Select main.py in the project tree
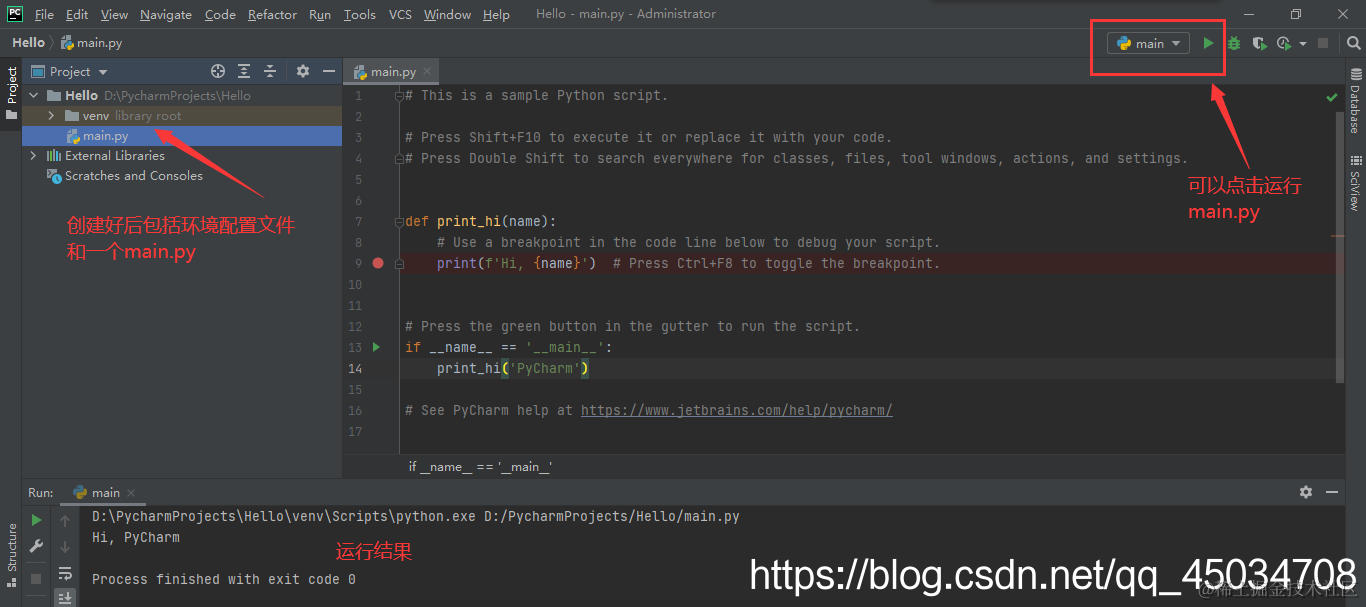The image size is (1366, 607). (182, 136)
